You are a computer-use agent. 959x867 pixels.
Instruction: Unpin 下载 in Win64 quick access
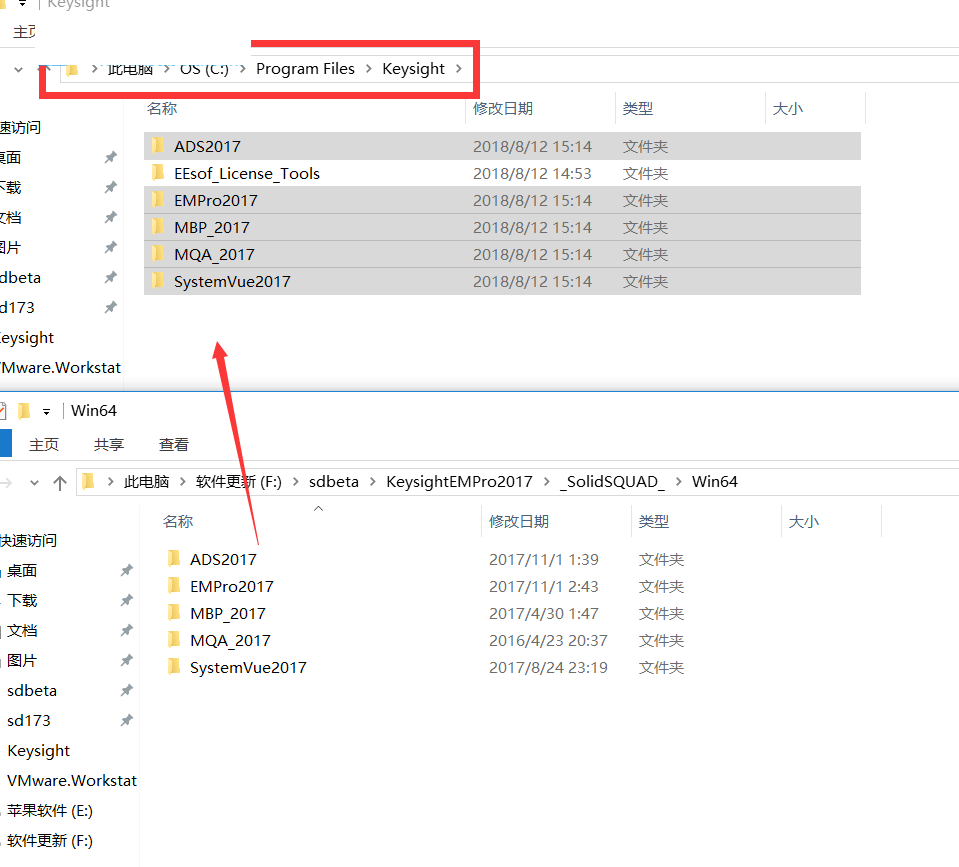click(127, 600)
